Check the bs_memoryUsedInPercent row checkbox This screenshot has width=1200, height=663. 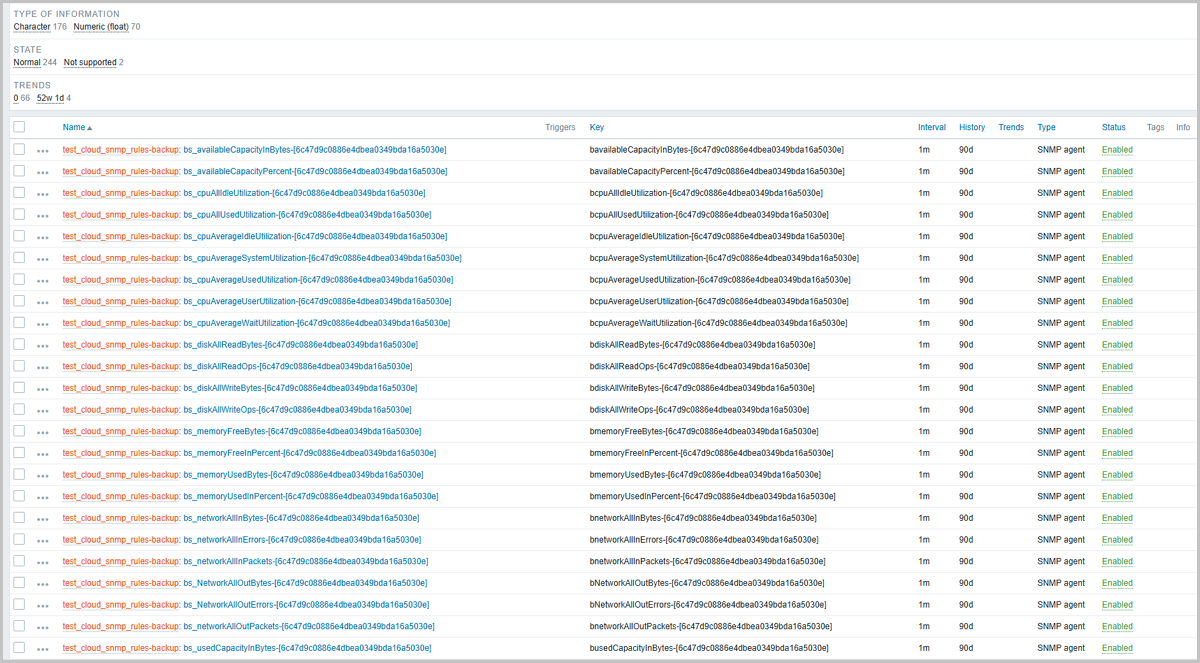pos(17,496)
